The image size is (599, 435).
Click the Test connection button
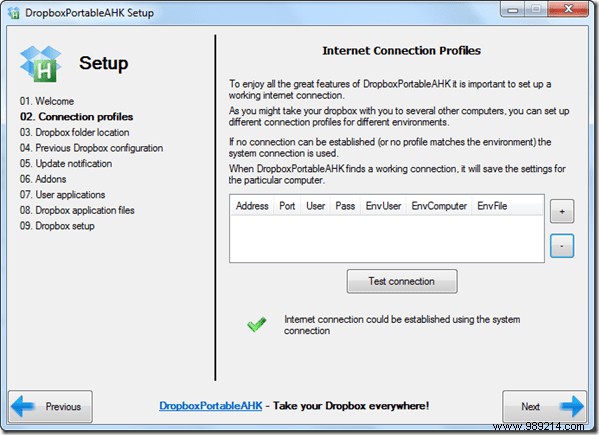(402, 281)
